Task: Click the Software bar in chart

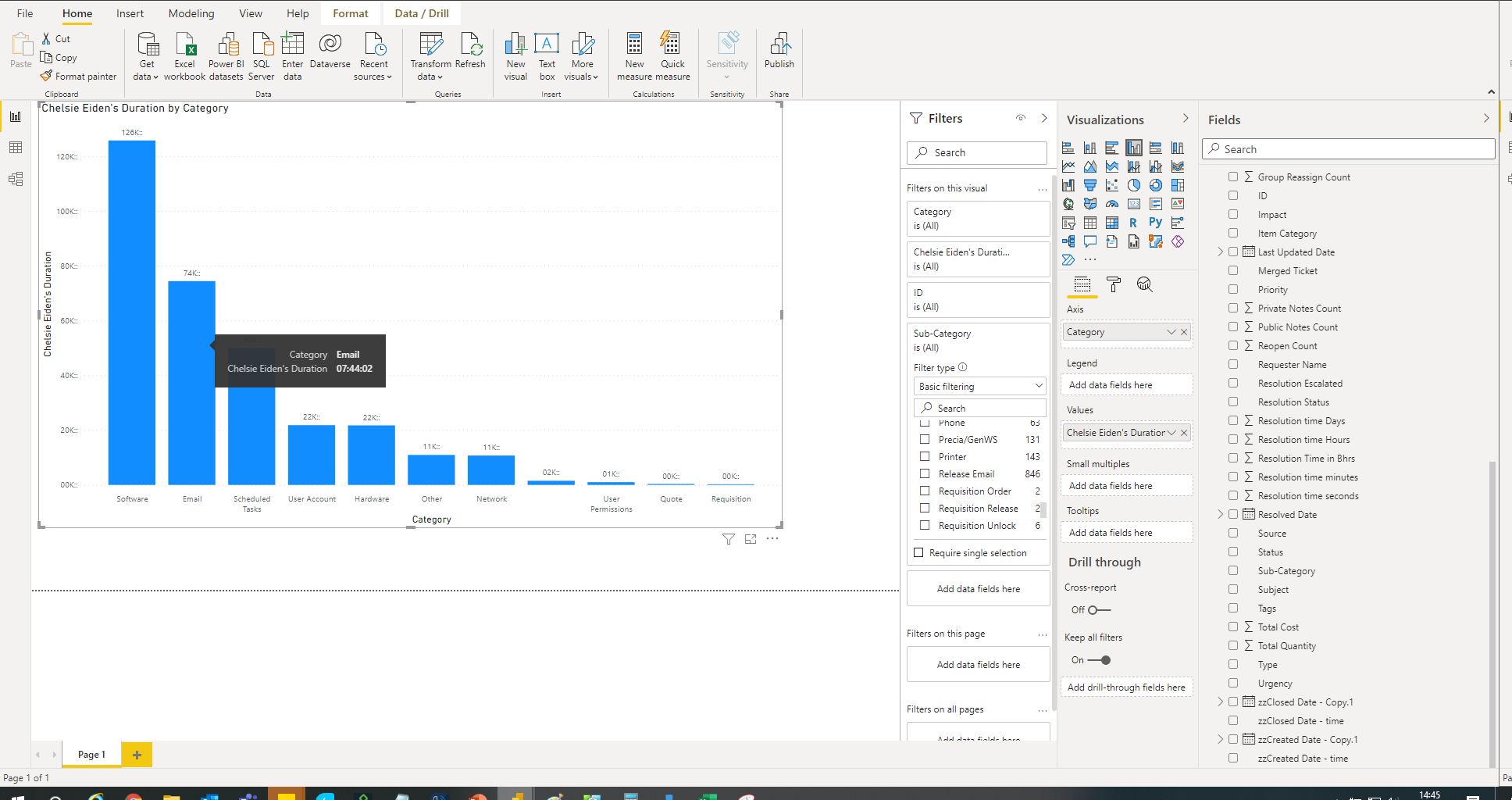Action: coord(132,312)
